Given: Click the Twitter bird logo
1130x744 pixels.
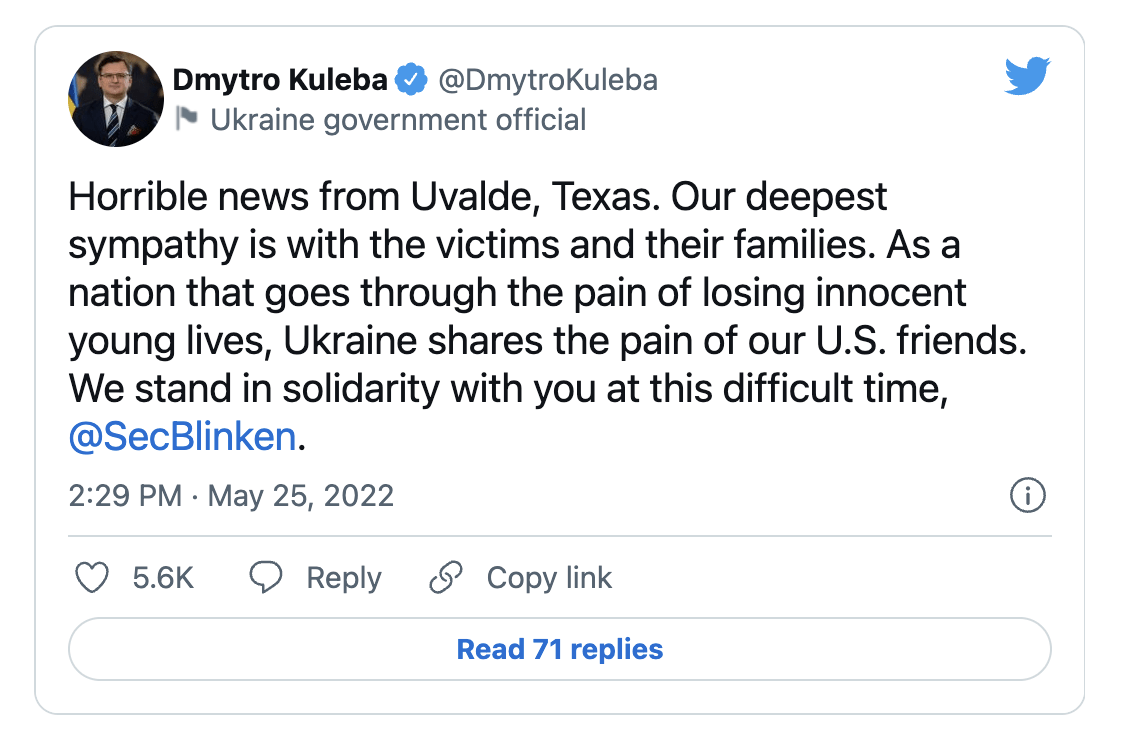Looking at the screenshot, I should click(1028, 76).
